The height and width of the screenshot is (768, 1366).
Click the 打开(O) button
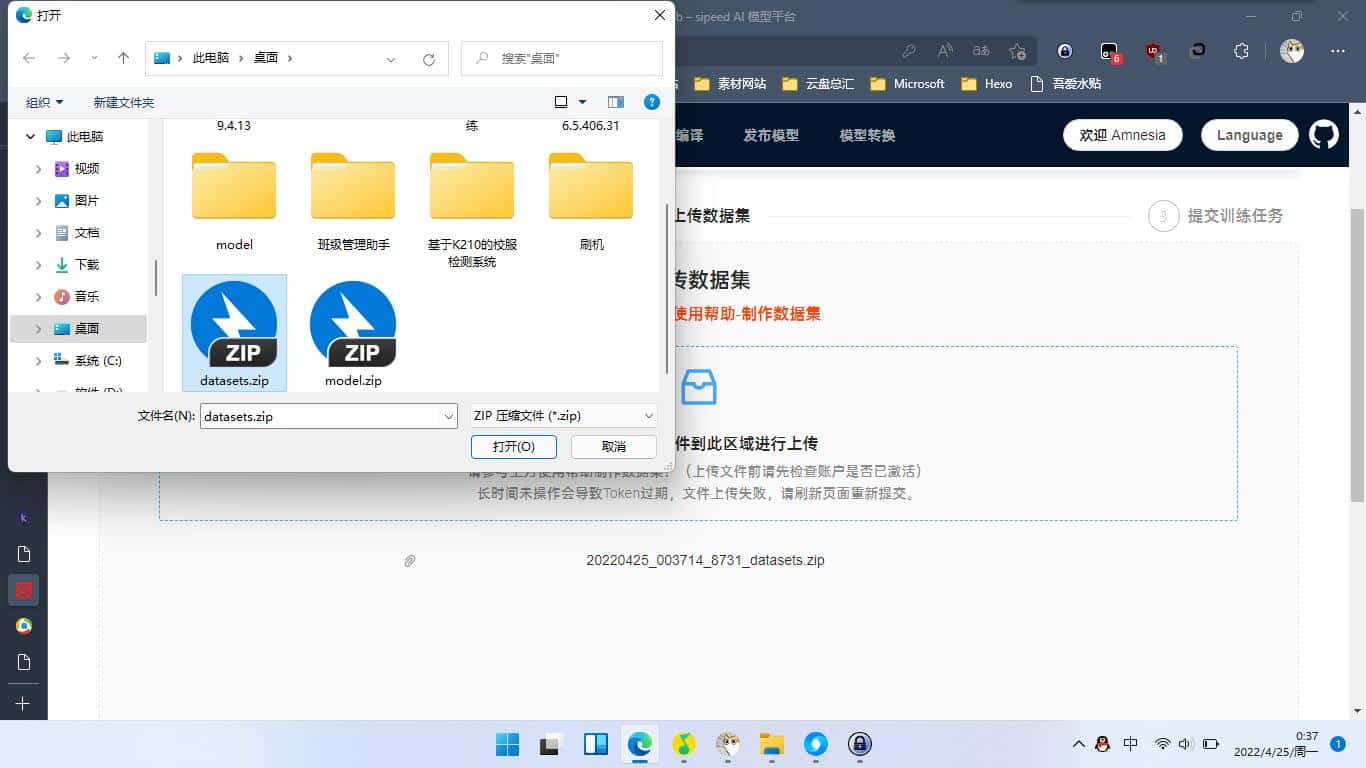tap(513, 446)
